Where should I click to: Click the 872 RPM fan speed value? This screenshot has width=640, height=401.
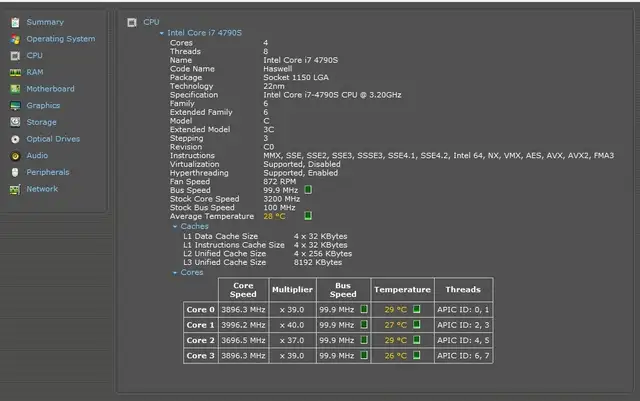[280, 181]
